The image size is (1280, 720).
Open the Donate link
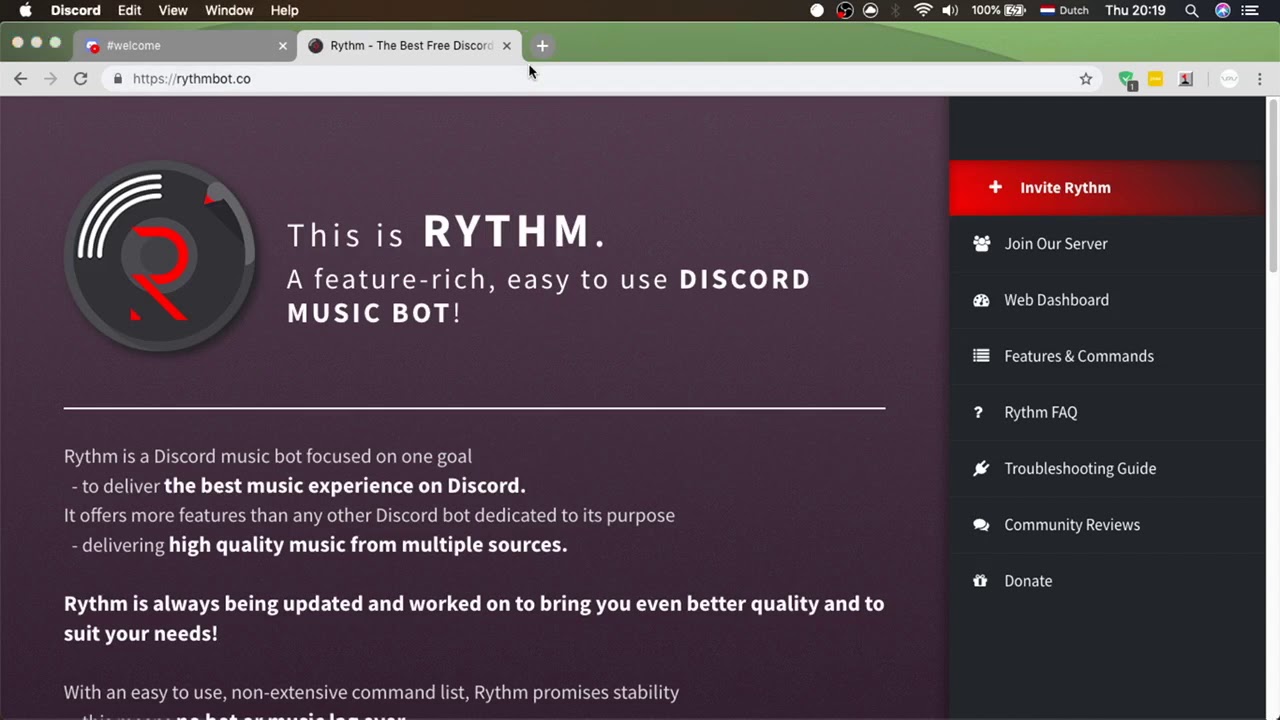pos(1107,580)
